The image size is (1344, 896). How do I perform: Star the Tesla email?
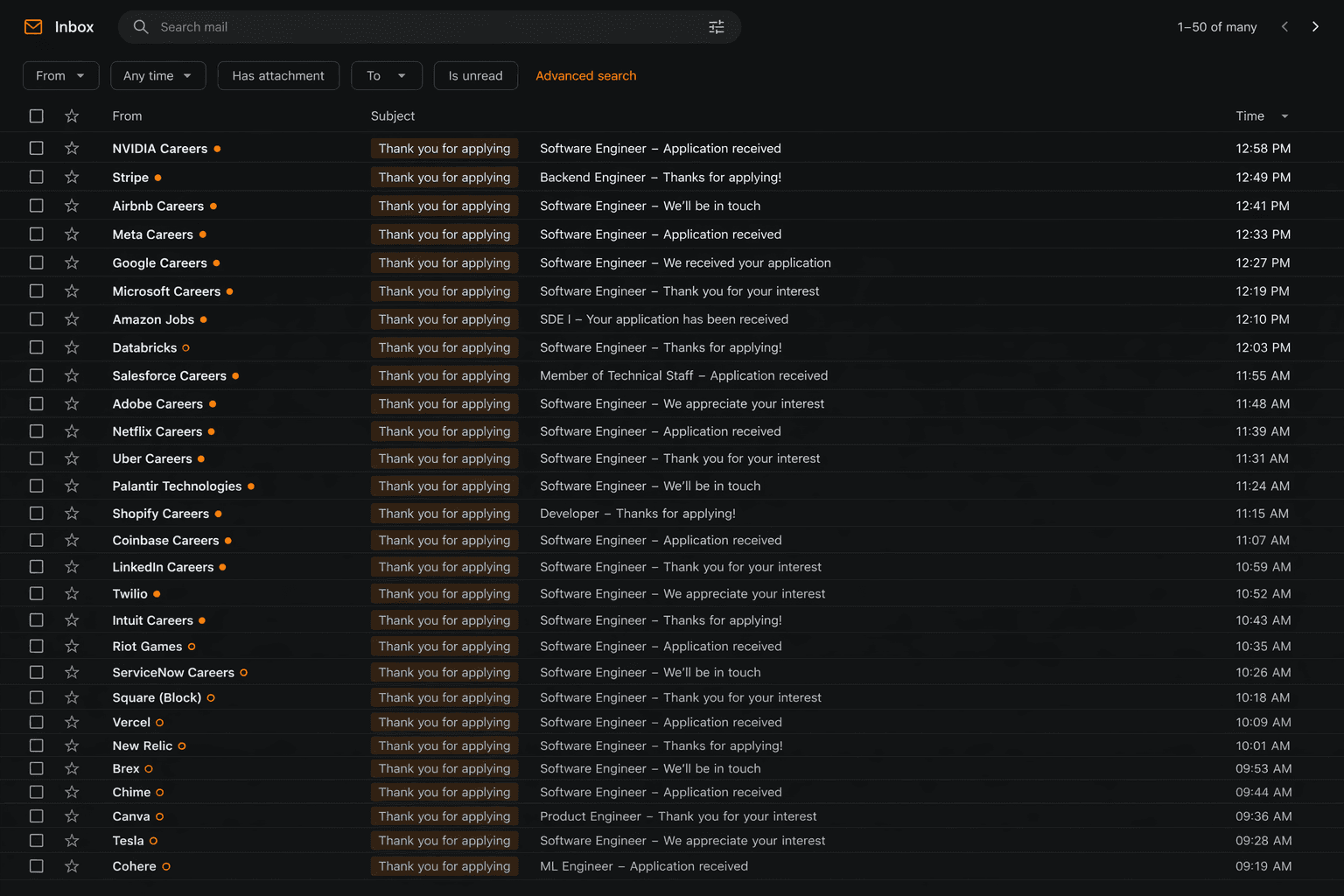[72, 840]
